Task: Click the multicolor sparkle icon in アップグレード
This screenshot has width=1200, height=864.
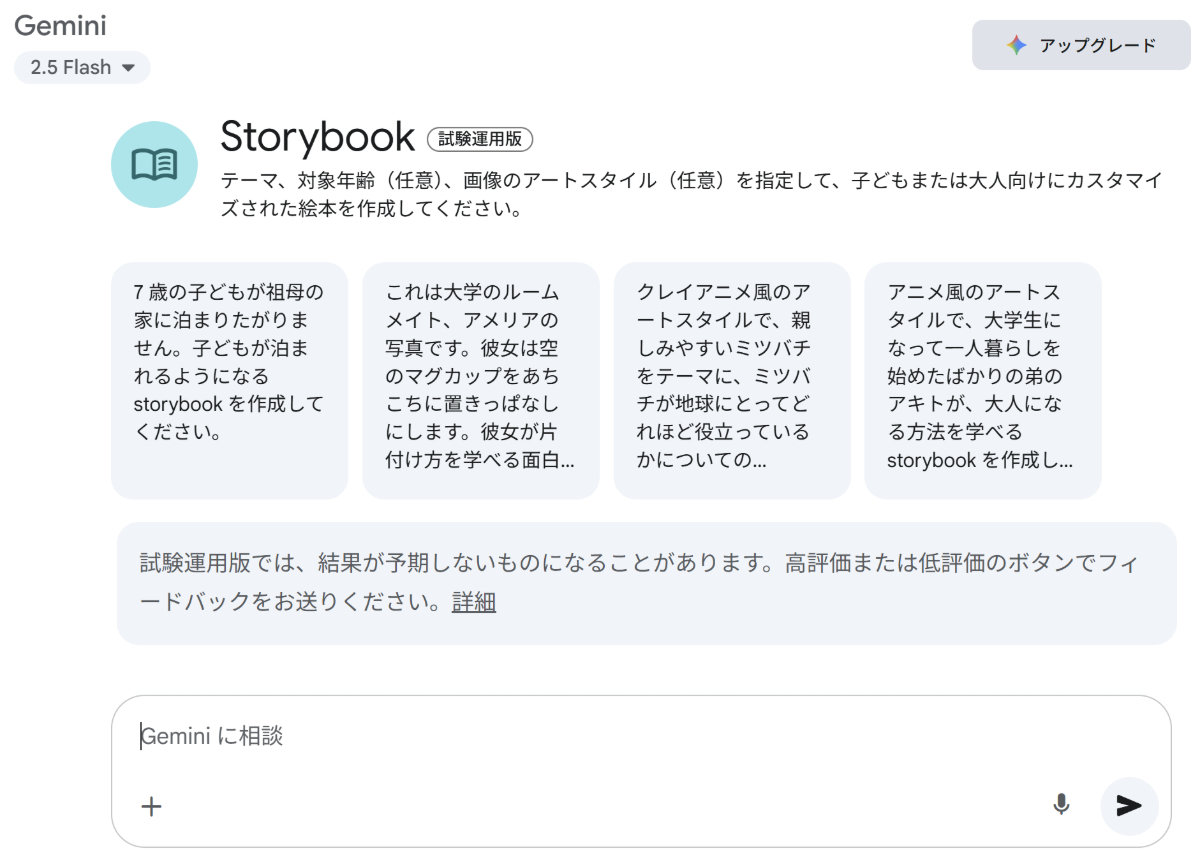Action: point(1016,45)
